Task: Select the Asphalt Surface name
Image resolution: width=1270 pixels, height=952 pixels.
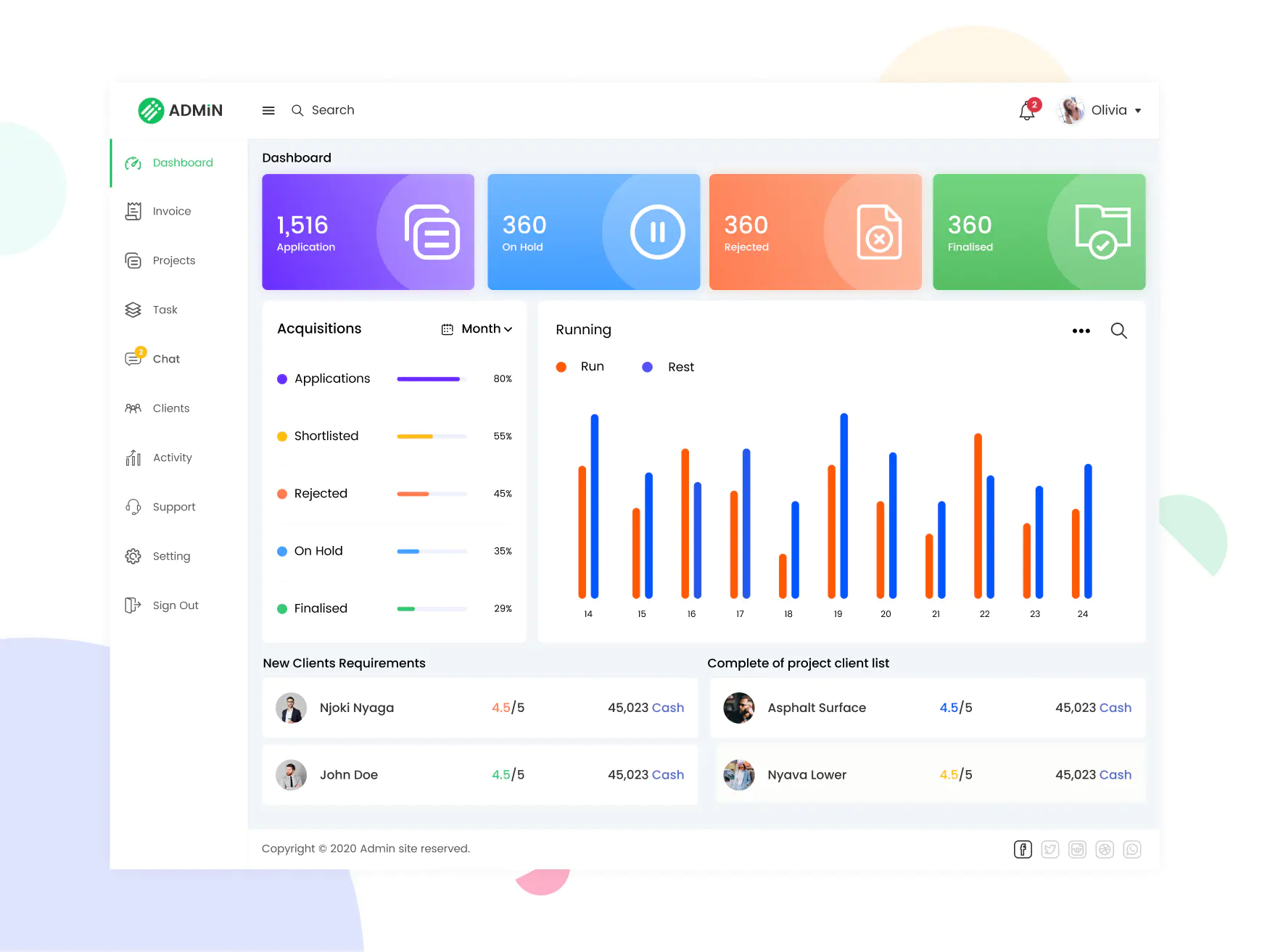Action: point(817,708)
